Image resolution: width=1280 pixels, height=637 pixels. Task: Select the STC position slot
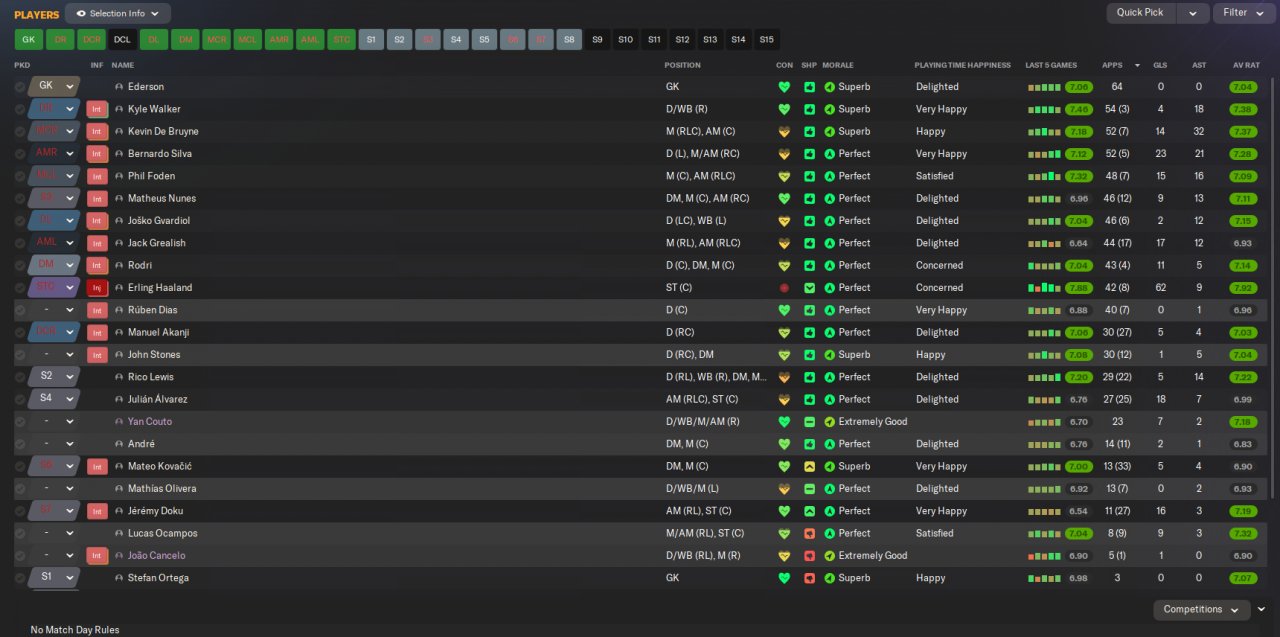pos(341,40)
